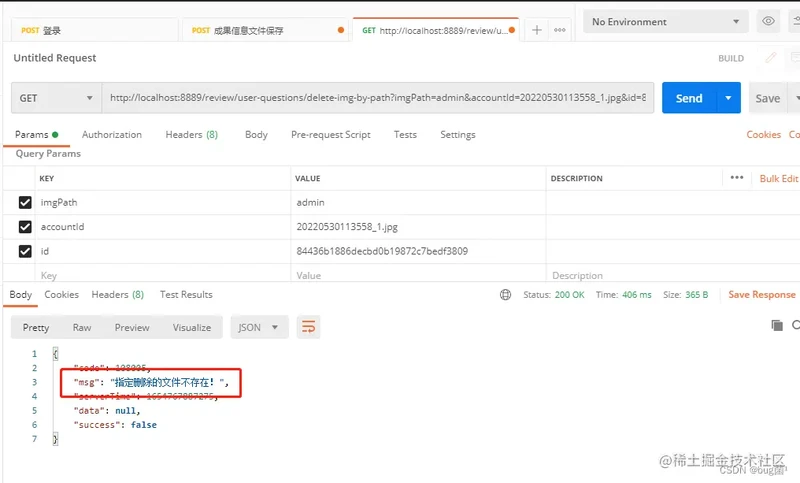
Task: Click the globe network icon near Status
Action: 505,295
